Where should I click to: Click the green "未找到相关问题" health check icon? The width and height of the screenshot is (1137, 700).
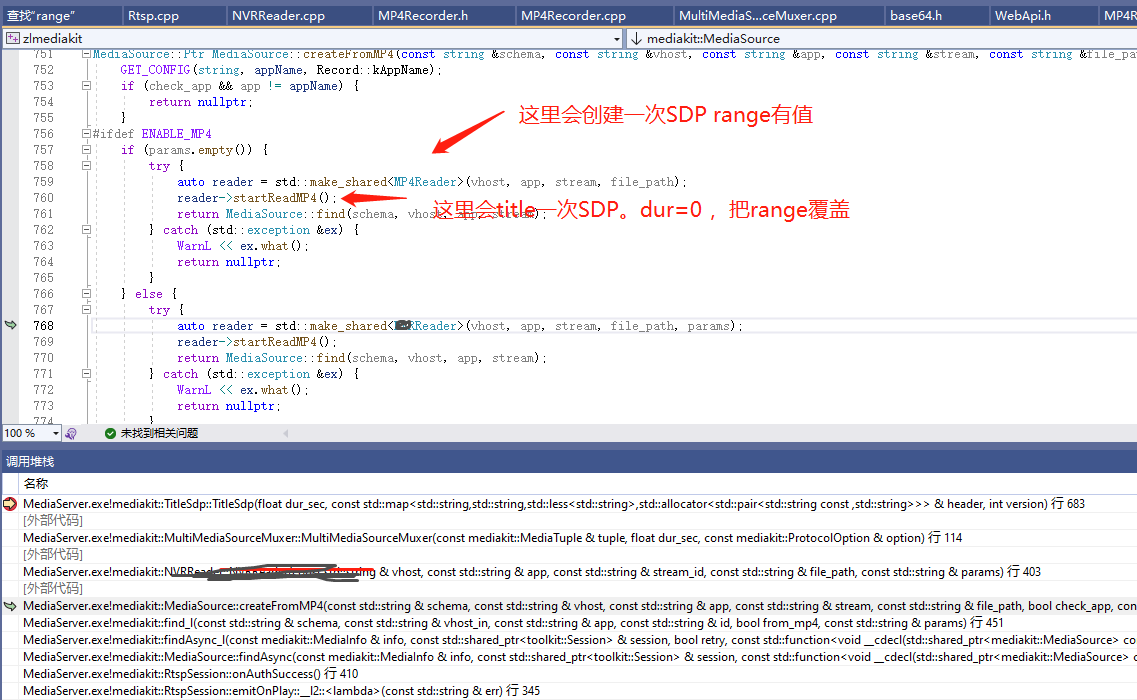click(x=110, y=433)
